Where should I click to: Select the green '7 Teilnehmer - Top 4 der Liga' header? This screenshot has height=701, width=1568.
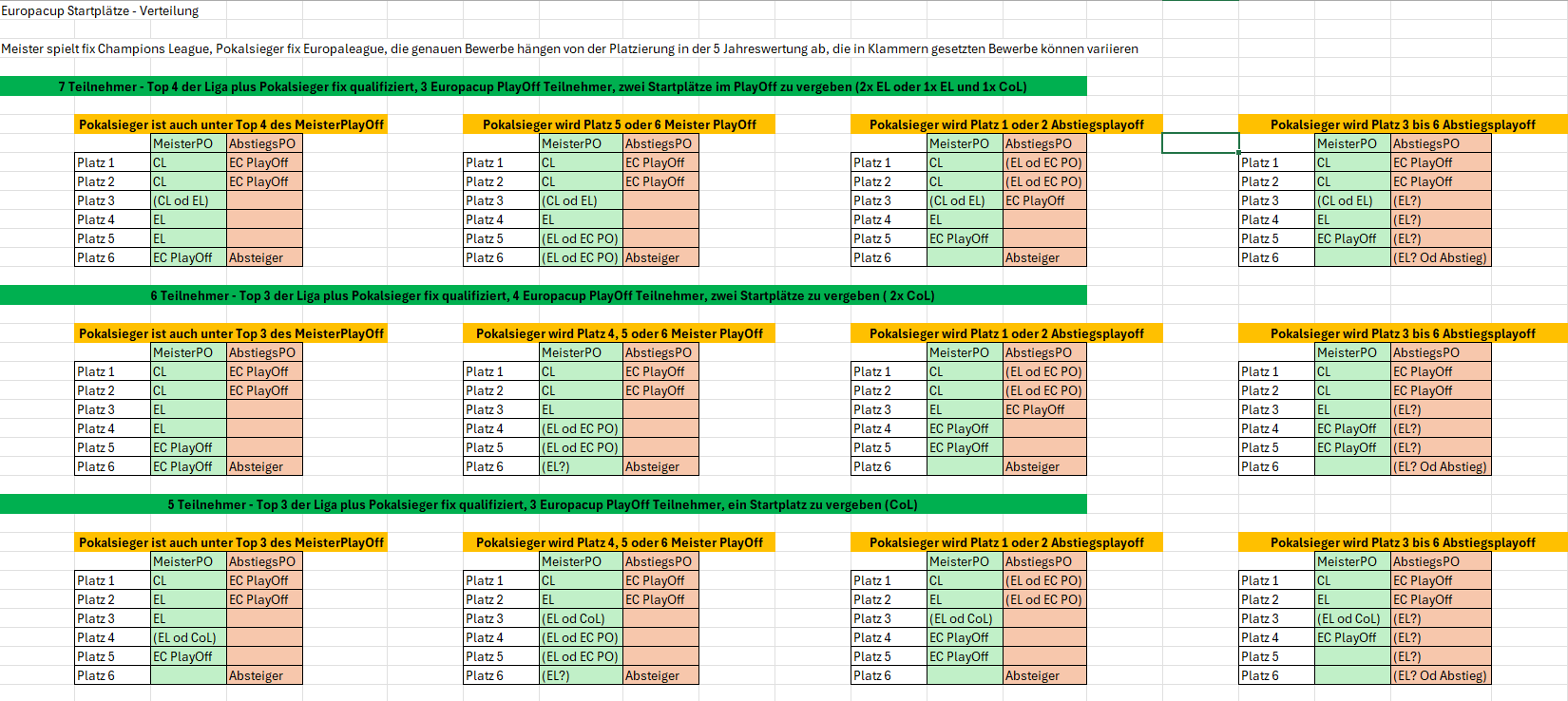543,86
